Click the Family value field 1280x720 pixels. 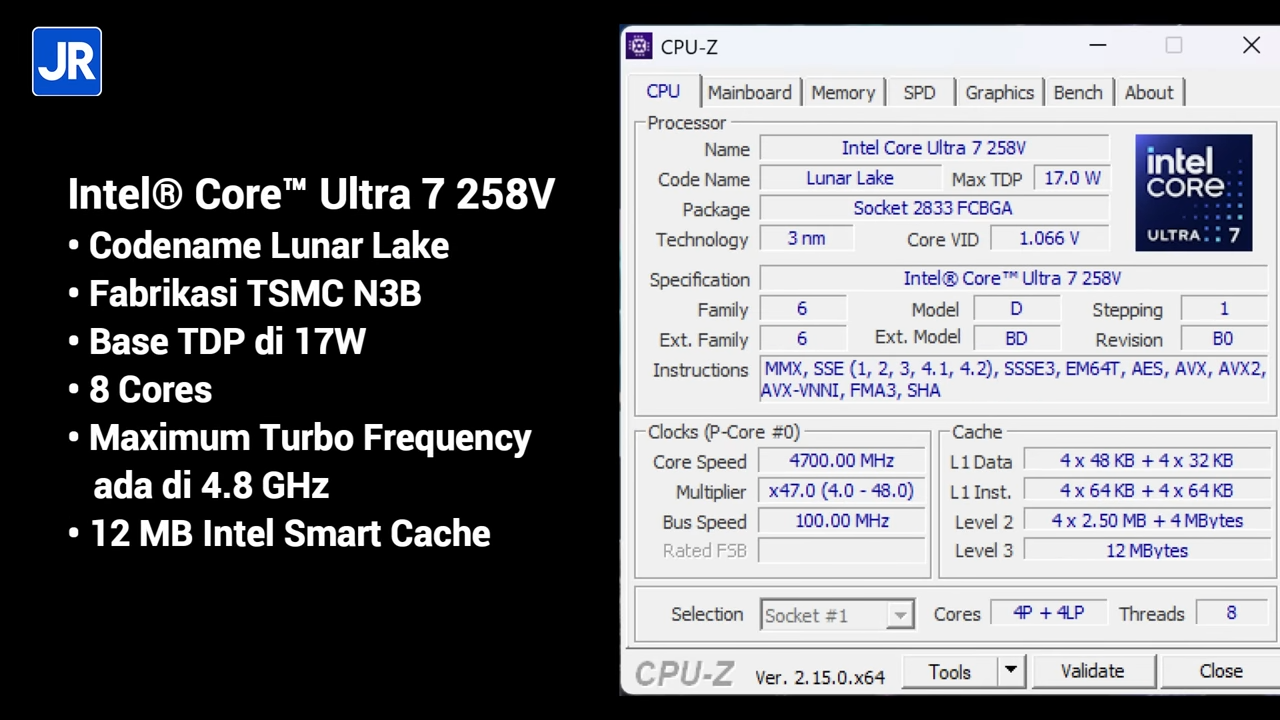(802, 309)
